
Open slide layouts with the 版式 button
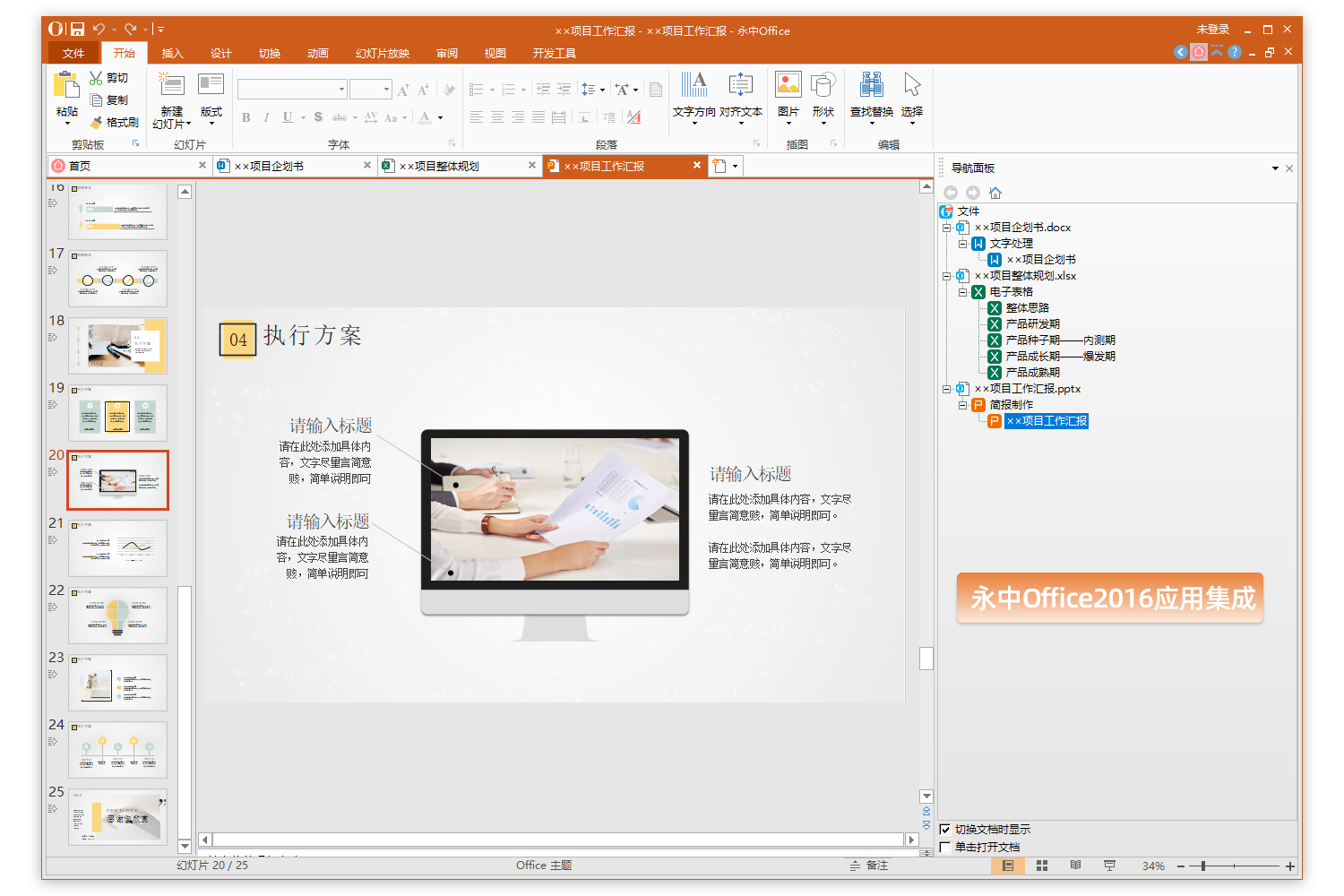coord(211,99)
